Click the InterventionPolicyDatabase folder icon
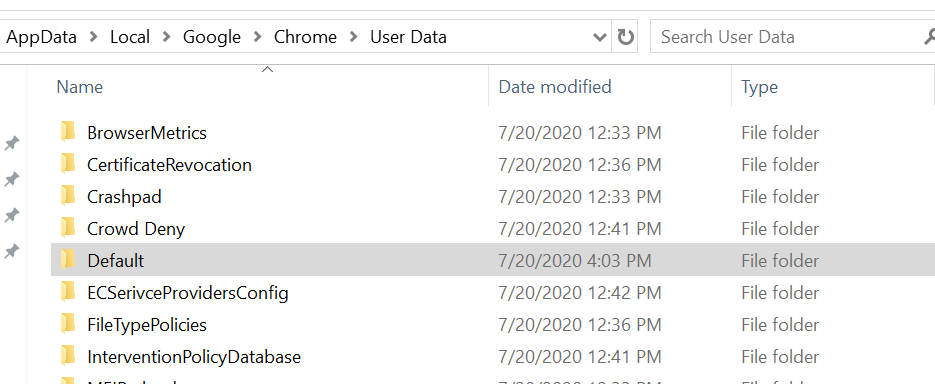 coord(69,357)
